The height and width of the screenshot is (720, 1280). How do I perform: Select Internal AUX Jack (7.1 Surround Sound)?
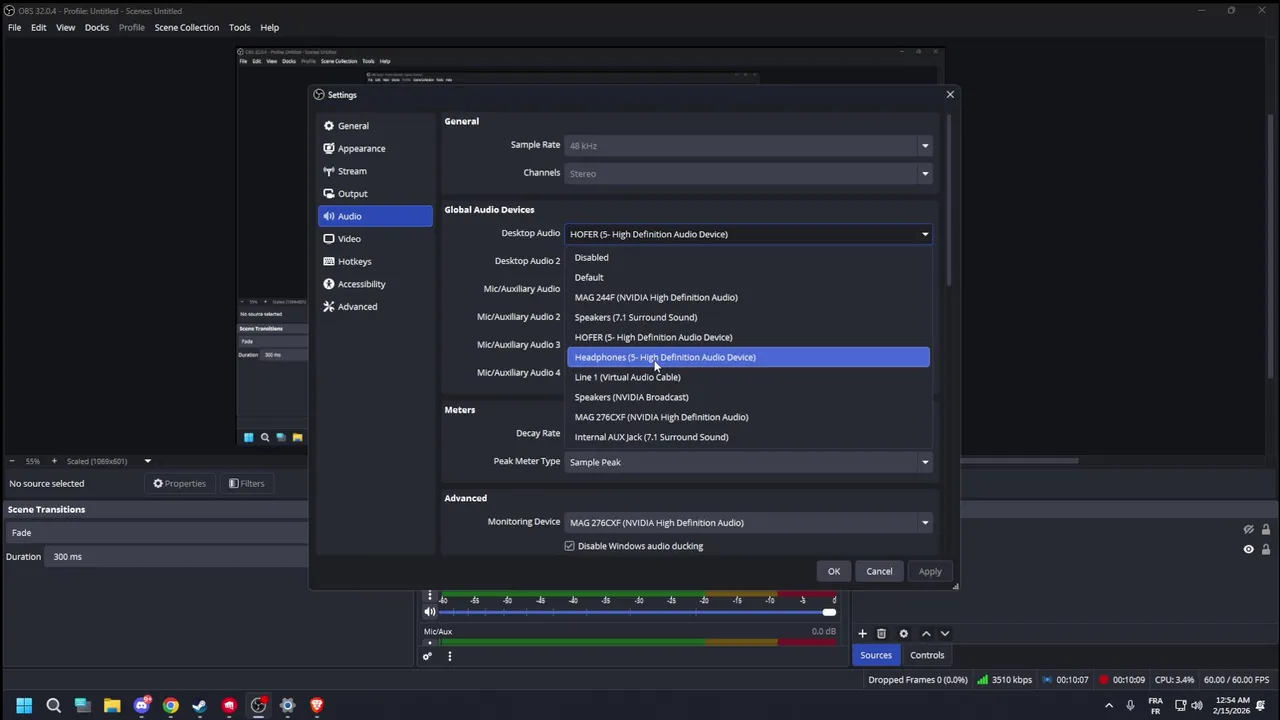click(x=748, y=437)
